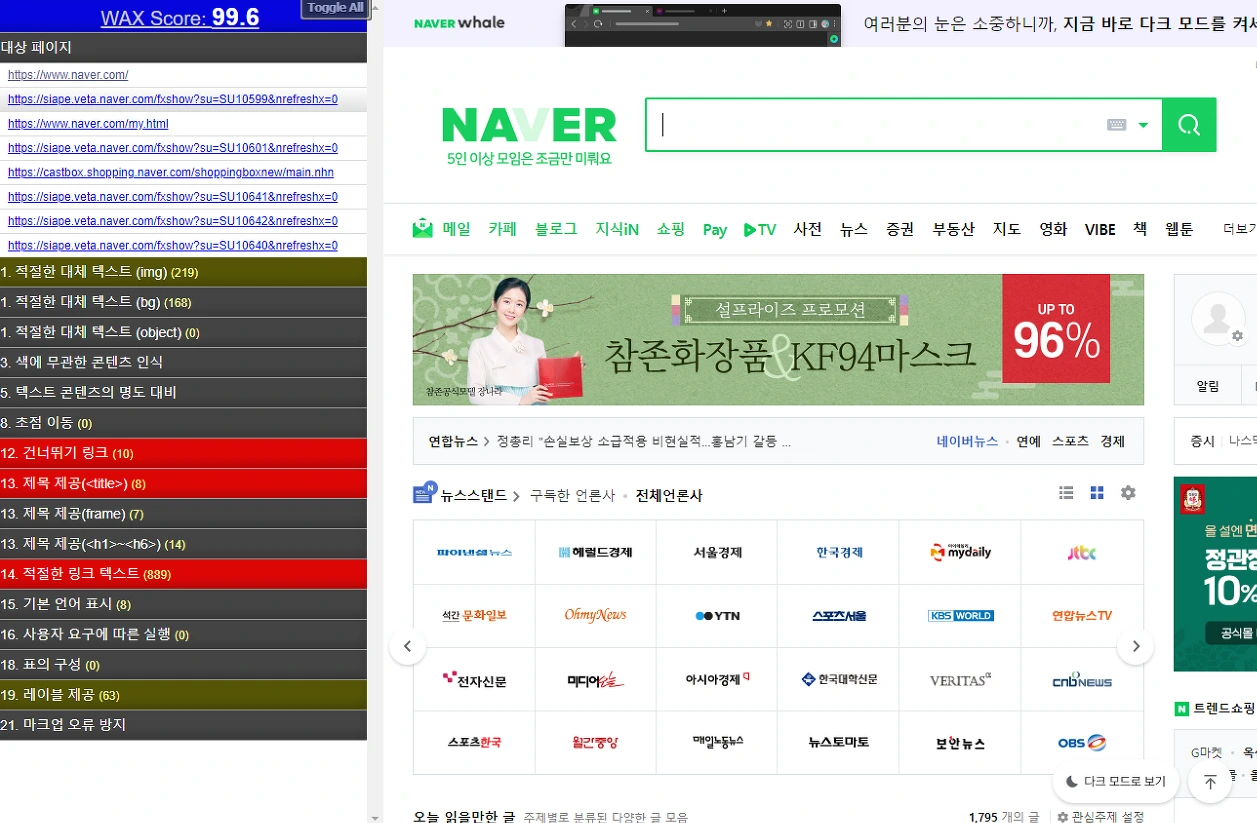1257x823 pixels.
Task: Open the virtual keyboard icon in search box
Action: pos(1117,125)
